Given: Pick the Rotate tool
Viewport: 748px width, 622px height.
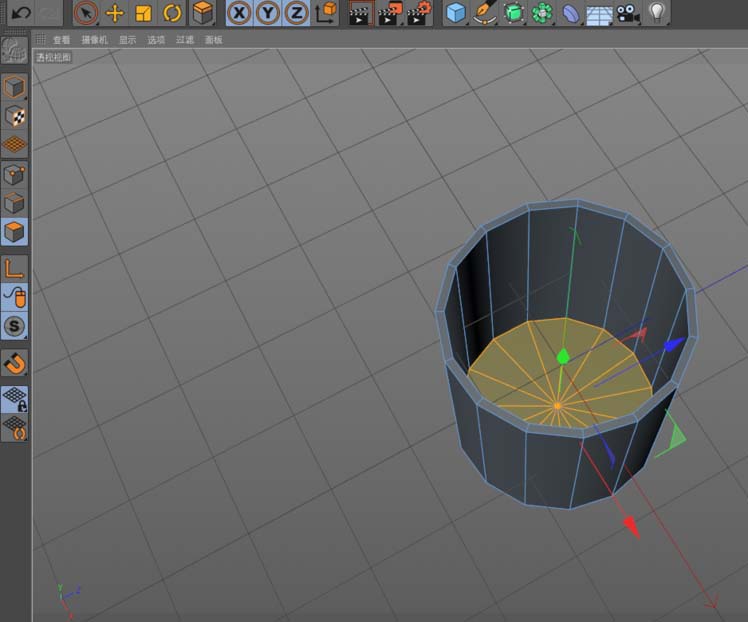Looking at the screenshot, I should click(x=172, y=13).
